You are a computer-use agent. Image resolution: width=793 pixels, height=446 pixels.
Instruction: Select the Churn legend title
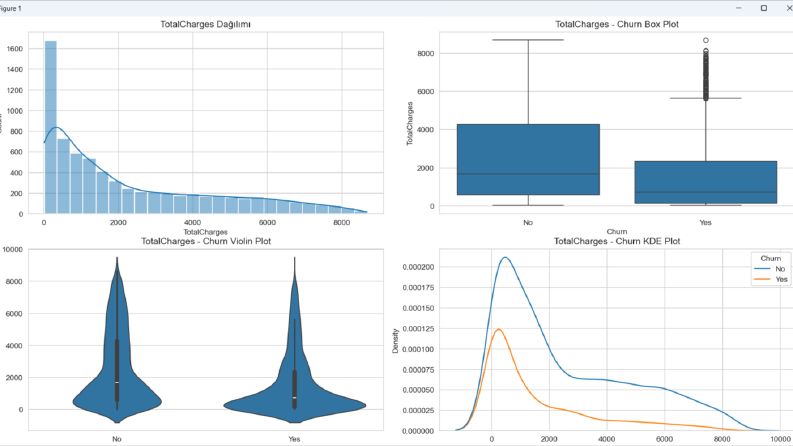(x=771, y=258)
